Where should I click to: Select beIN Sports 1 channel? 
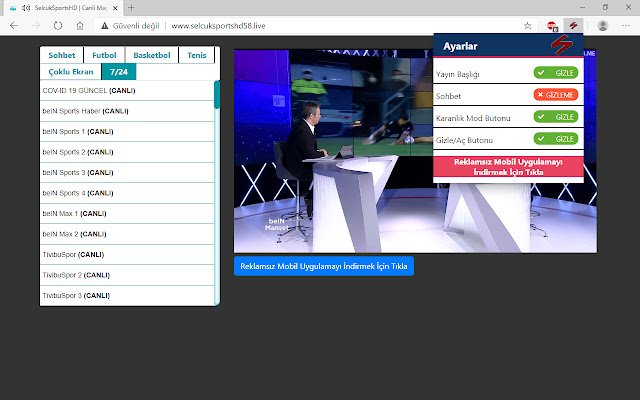coord(127,131)
